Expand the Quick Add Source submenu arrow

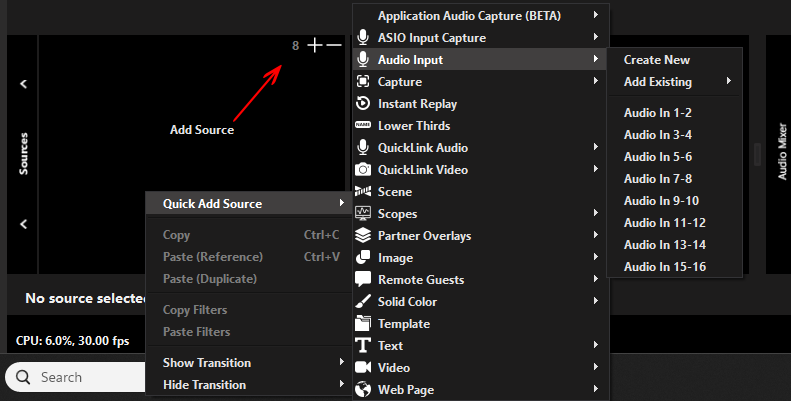tap(342, 203)
